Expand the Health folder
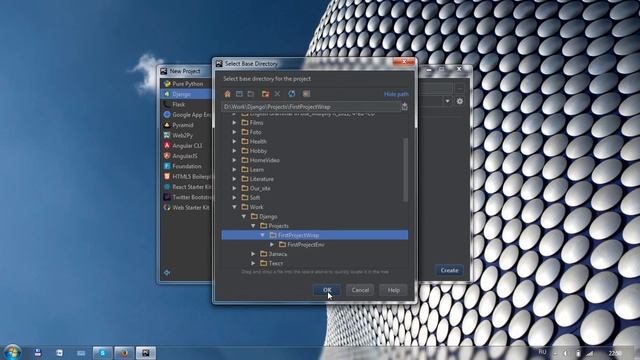This screenshot has height=360, width=640. point(234,141)
